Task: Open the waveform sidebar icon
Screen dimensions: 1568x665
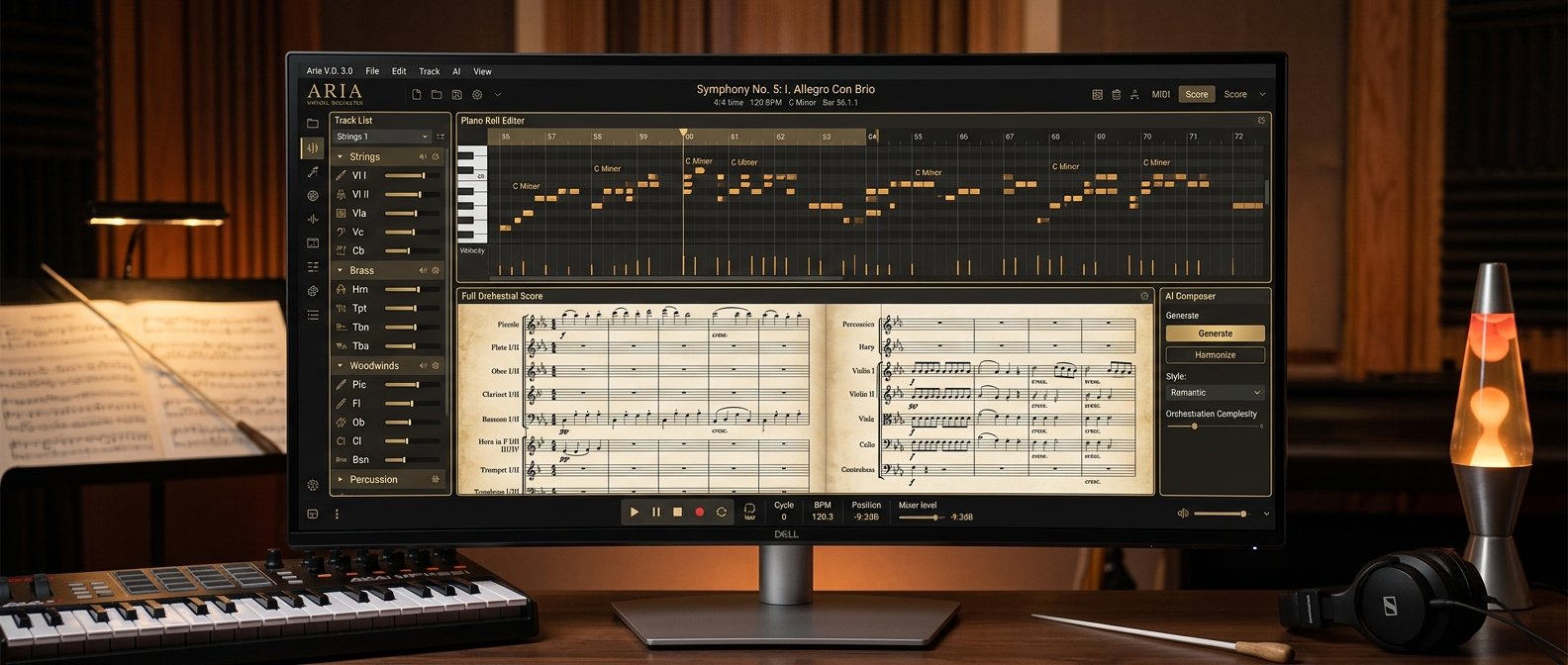Action: click(x=313, y=220)
